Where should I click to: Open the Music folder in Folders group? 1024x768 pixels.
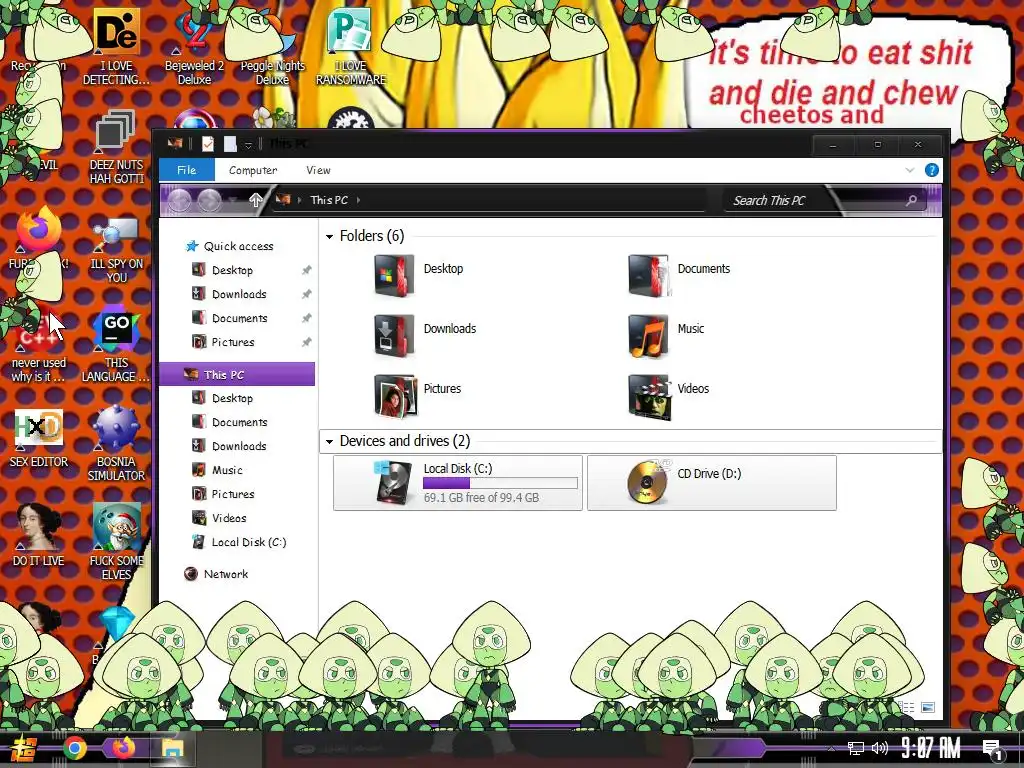[666, 335]
